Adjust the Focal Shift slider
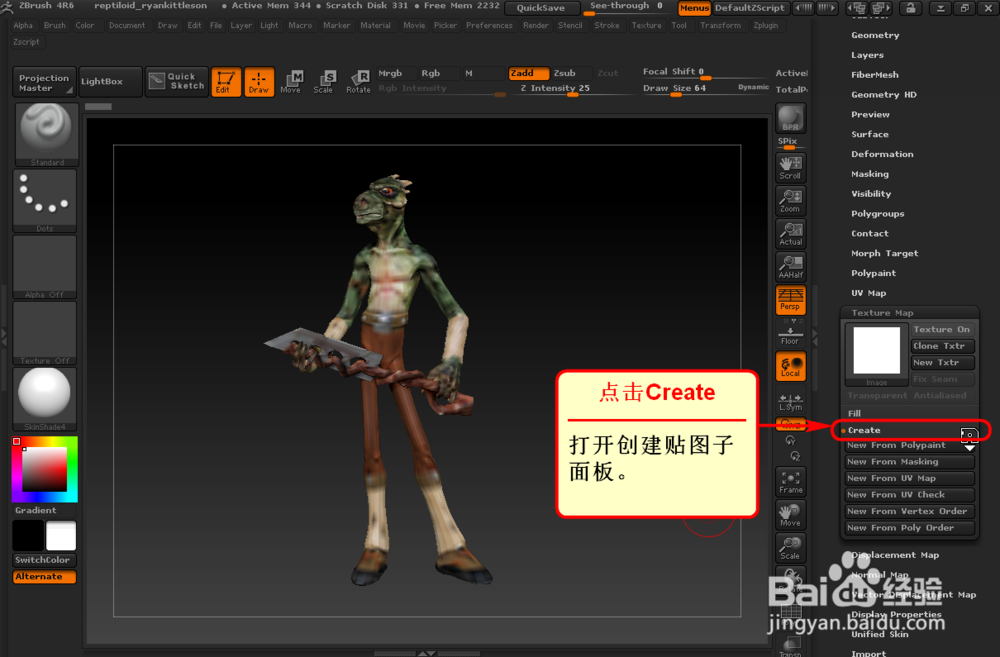This screenshot has height=657, width=1000. [x=705, y=72]
